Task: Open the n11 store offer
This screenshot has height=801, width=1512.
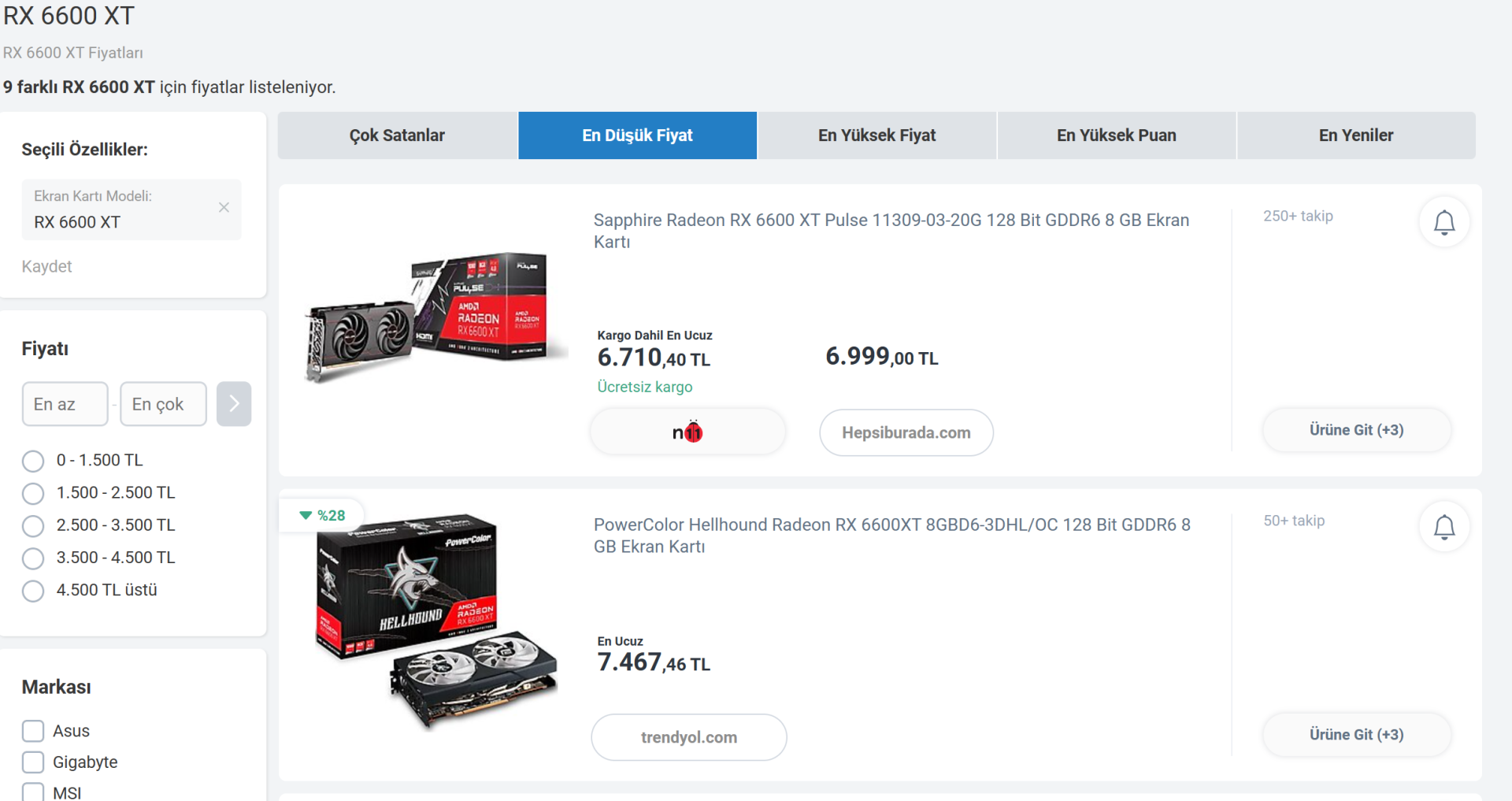Action: coord(687,432)
